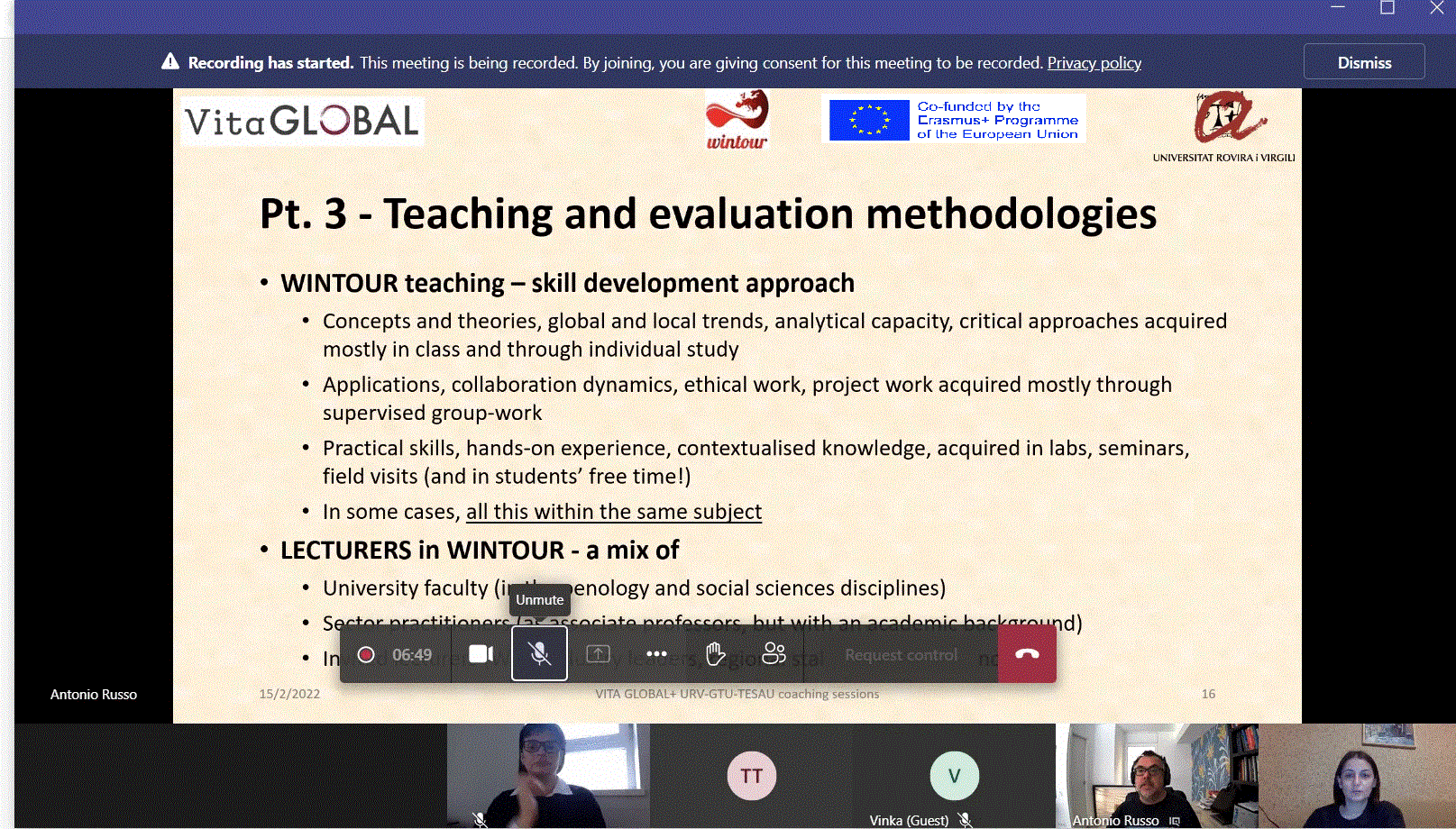Turn off the camera
The width and height of the screenshot is (1456, 829).
tap(481, 654)
